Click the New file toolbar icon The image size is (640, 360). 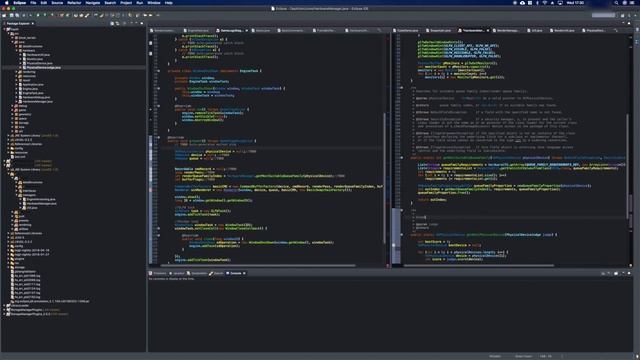pyautogui.click(x=4, y=15)
